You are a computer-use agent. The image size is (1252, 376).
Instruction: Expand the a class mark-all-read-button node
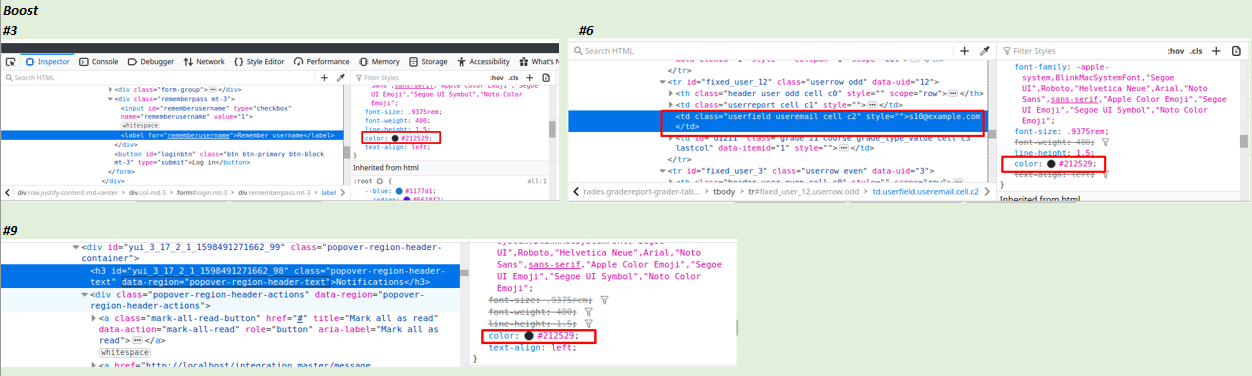pyautogui.click(x=93, y=318)
